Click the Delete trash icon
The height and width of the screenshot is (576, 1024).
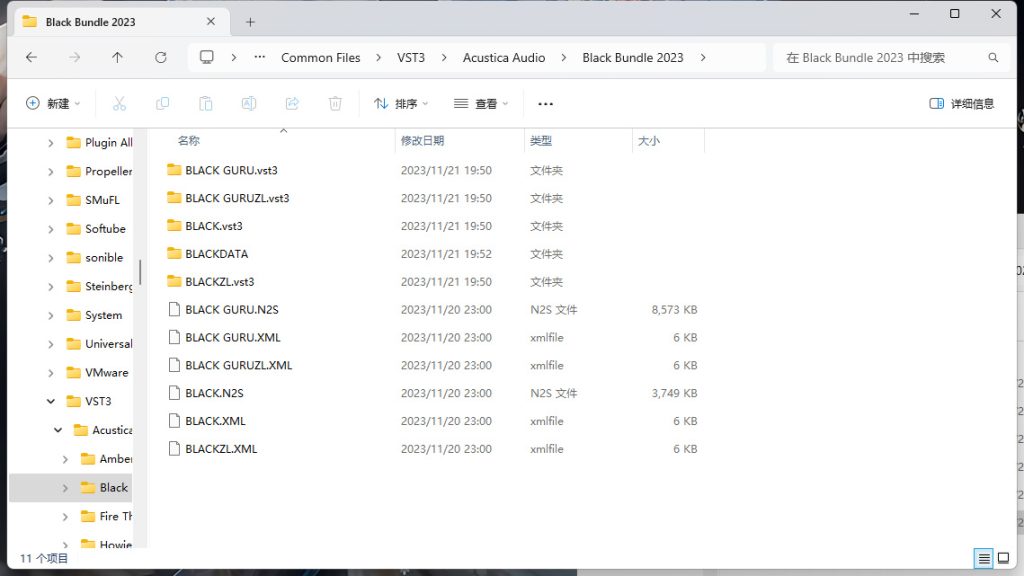pos(335,103)
